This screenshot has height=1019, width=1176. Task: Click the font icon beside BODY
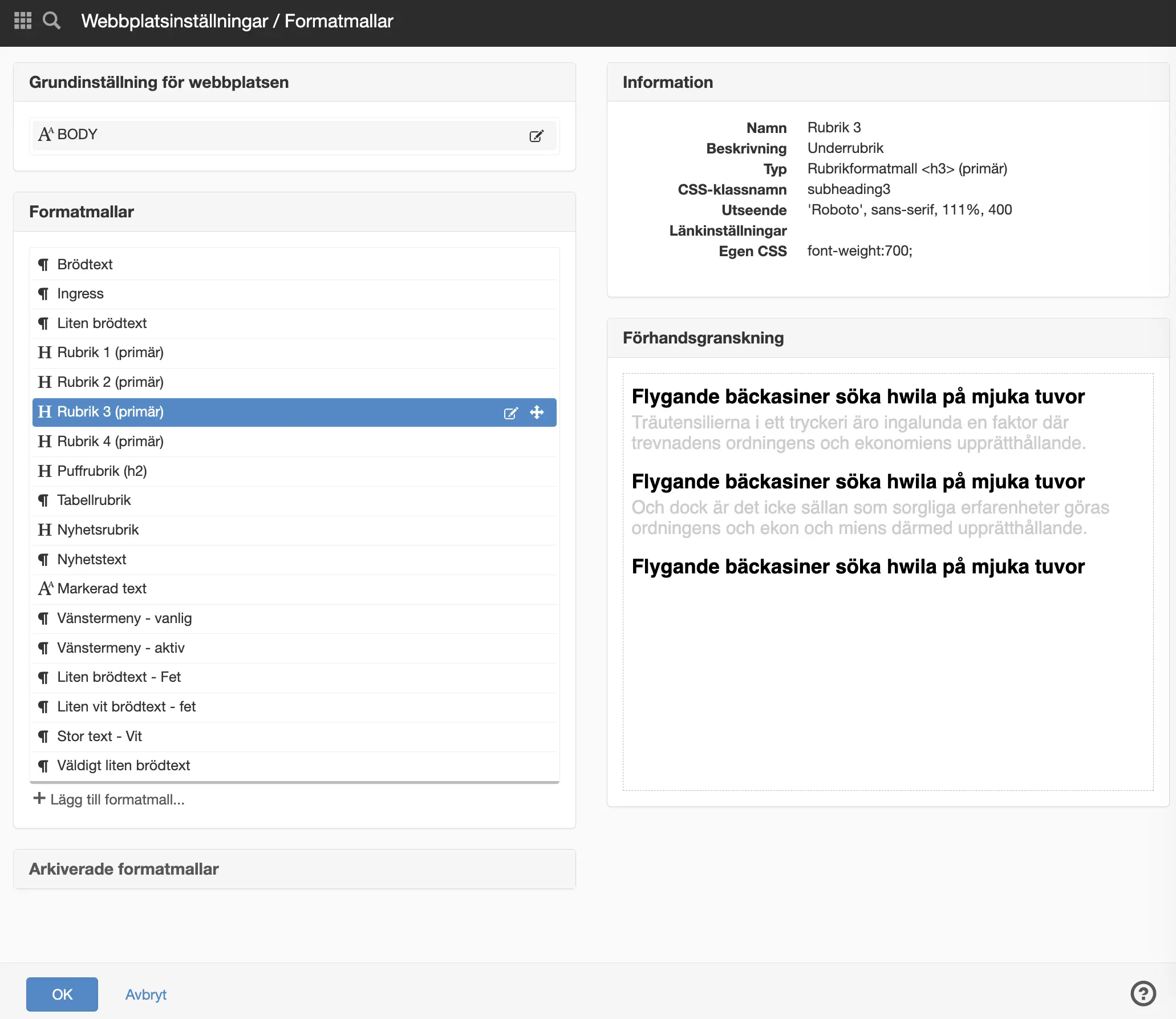click(x=46, y=134)
